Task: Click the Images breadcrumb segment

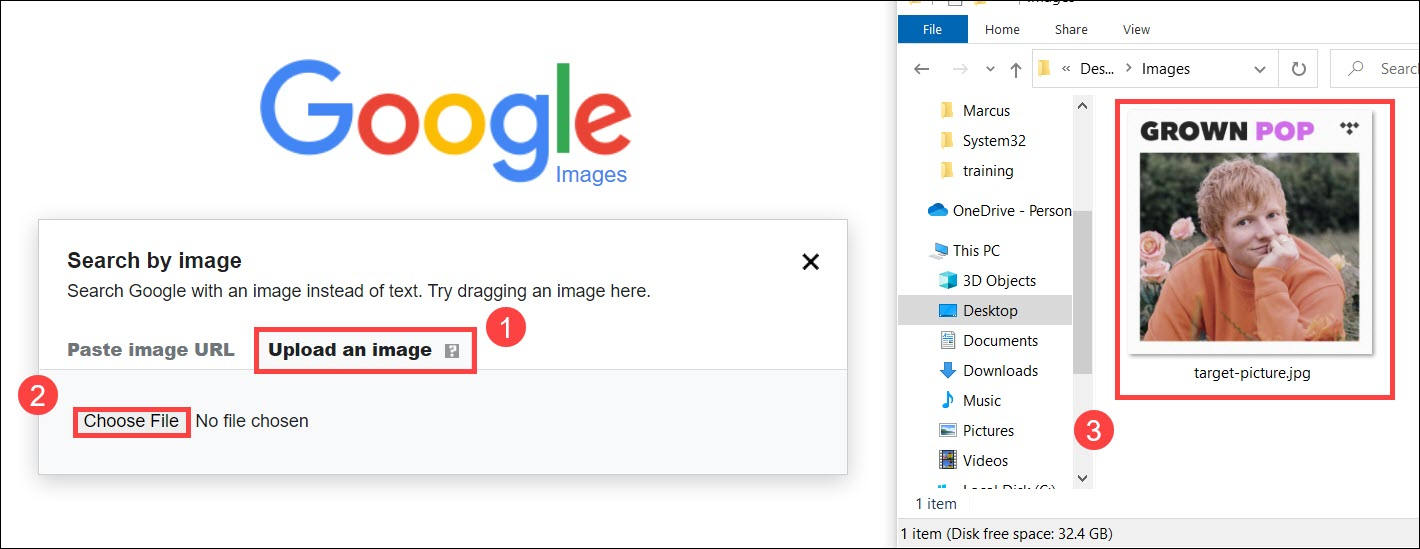Action: point(1166,69)
